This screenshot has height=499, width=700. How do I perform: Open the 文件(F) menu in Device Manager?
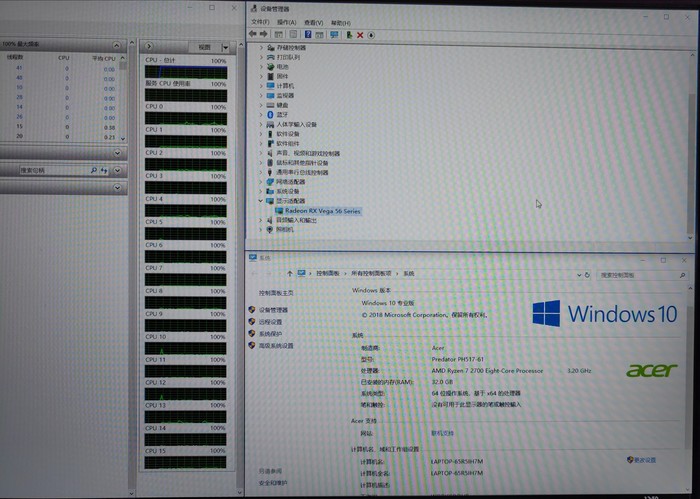(260, 22)
